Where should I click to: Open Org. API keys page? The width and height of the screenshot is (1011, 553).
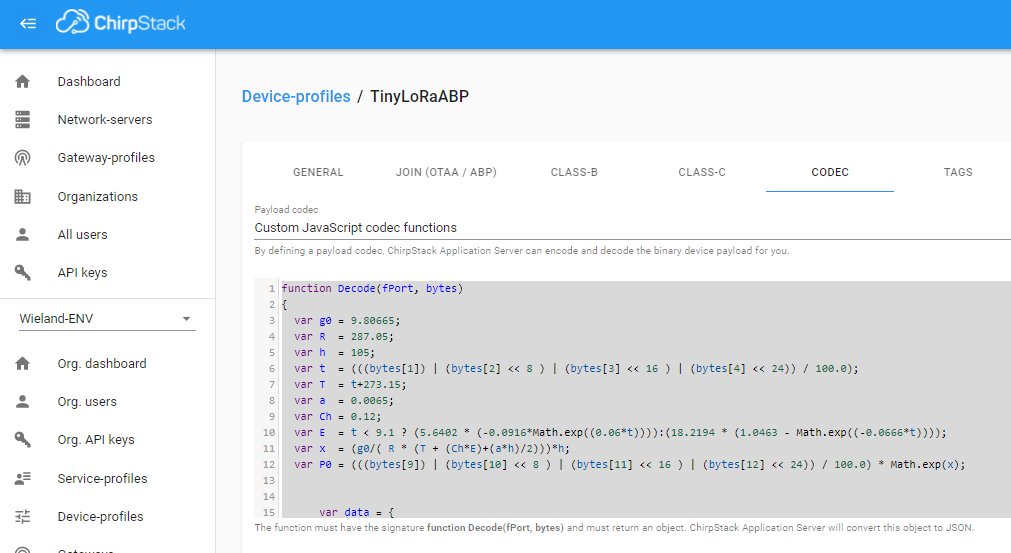tap(96, 440)
